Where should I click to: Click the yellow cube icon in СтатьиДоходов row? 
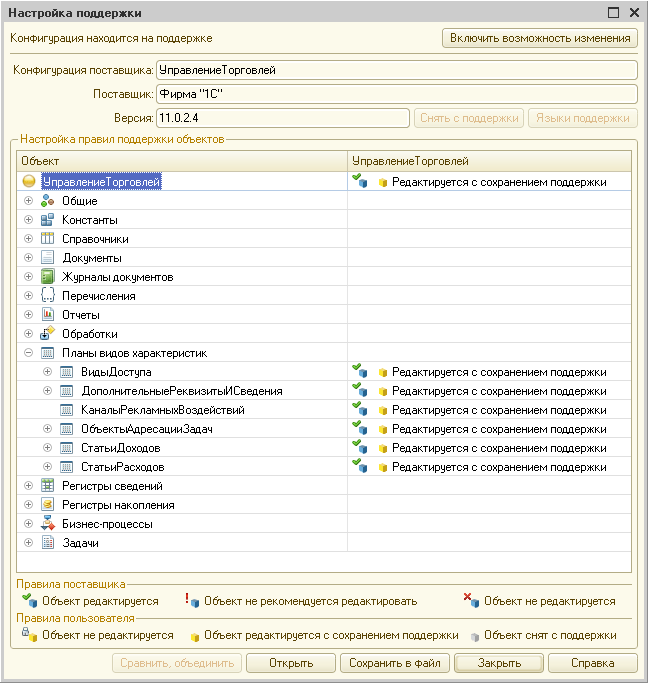click(383, 448)
